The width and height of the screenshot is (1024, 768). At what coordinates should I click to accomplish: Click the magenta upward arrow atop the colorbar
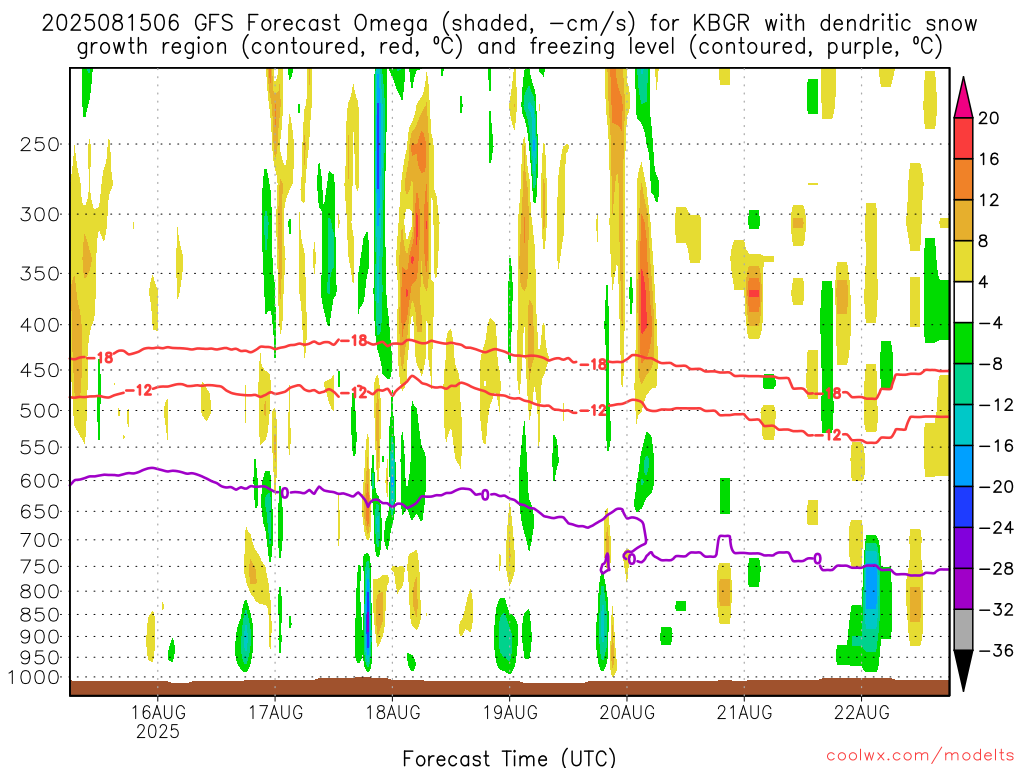(x=963, y=99)
